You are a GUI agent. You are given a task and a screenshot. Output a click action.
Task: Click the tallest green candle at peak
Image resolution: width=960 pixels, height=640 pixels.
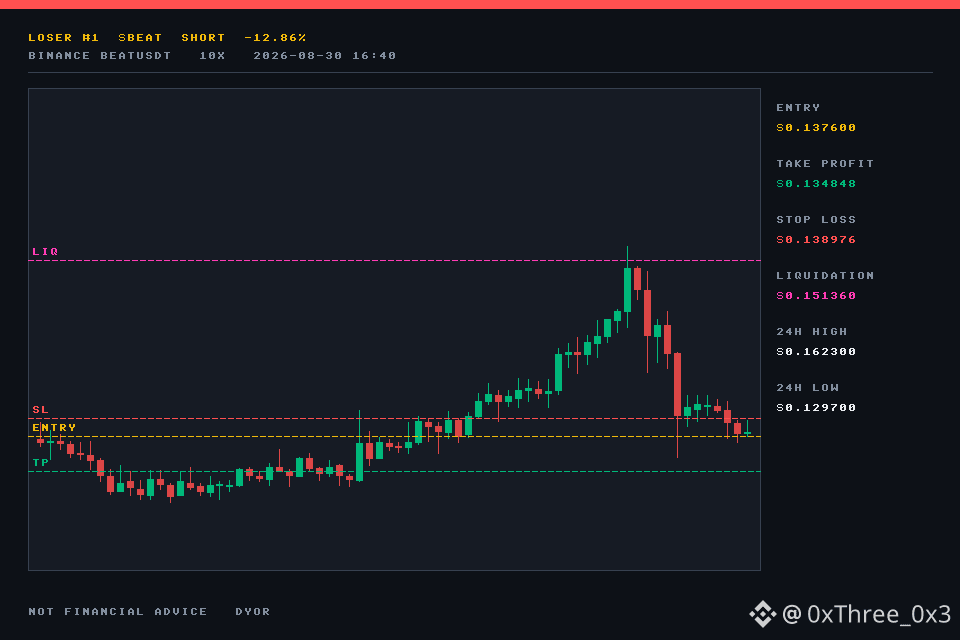pos(628,289)
